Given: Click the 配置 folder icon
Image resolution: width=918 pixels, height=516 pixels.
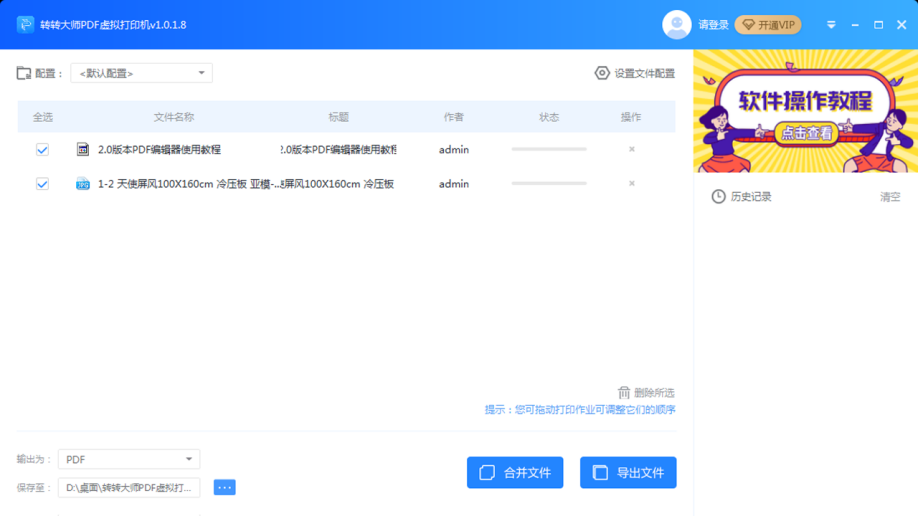Looking at the screenshot, I should pos(23,73).
